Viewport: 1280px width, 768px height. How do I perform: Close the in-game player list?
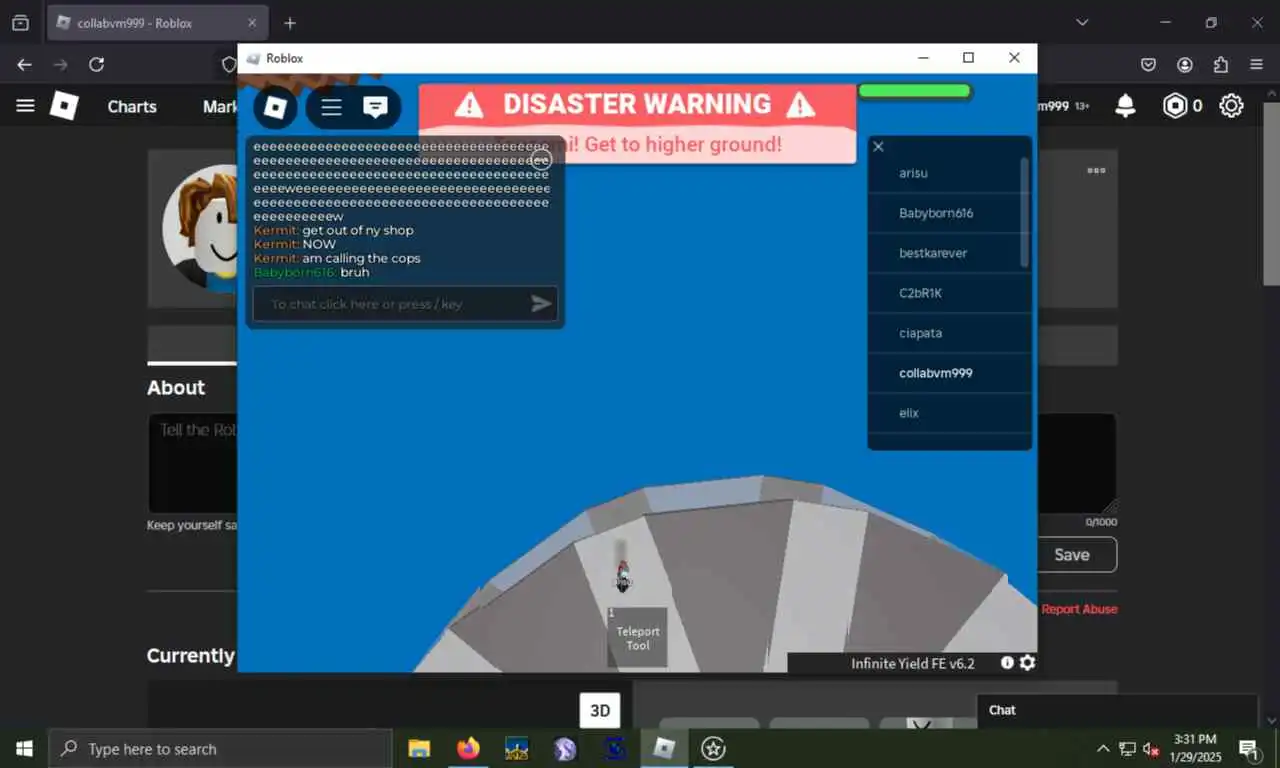(878, 147)
